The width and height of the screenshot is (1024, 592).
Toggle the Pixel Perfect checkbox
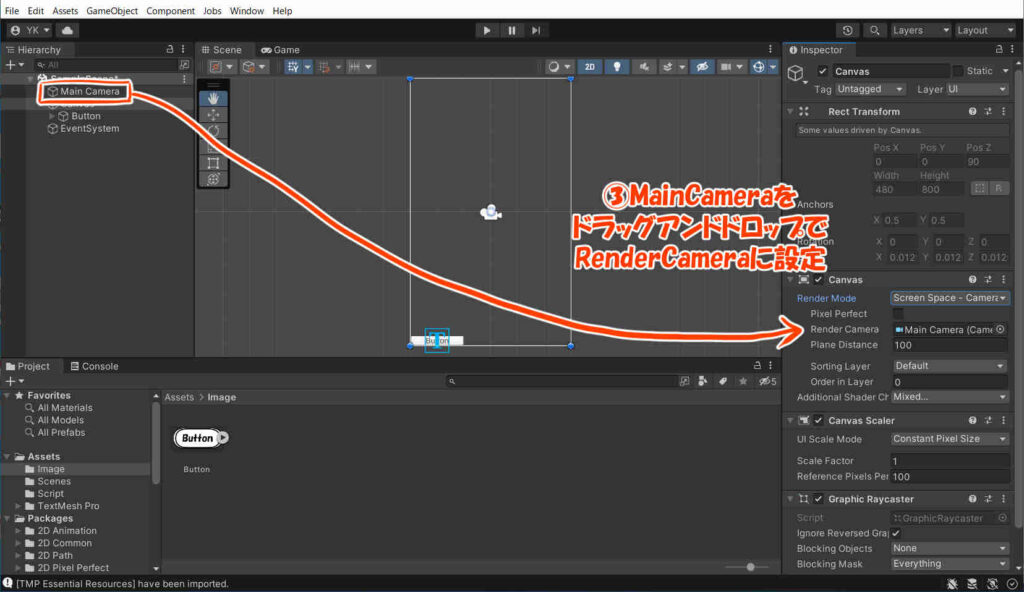[x=898, y=314]
